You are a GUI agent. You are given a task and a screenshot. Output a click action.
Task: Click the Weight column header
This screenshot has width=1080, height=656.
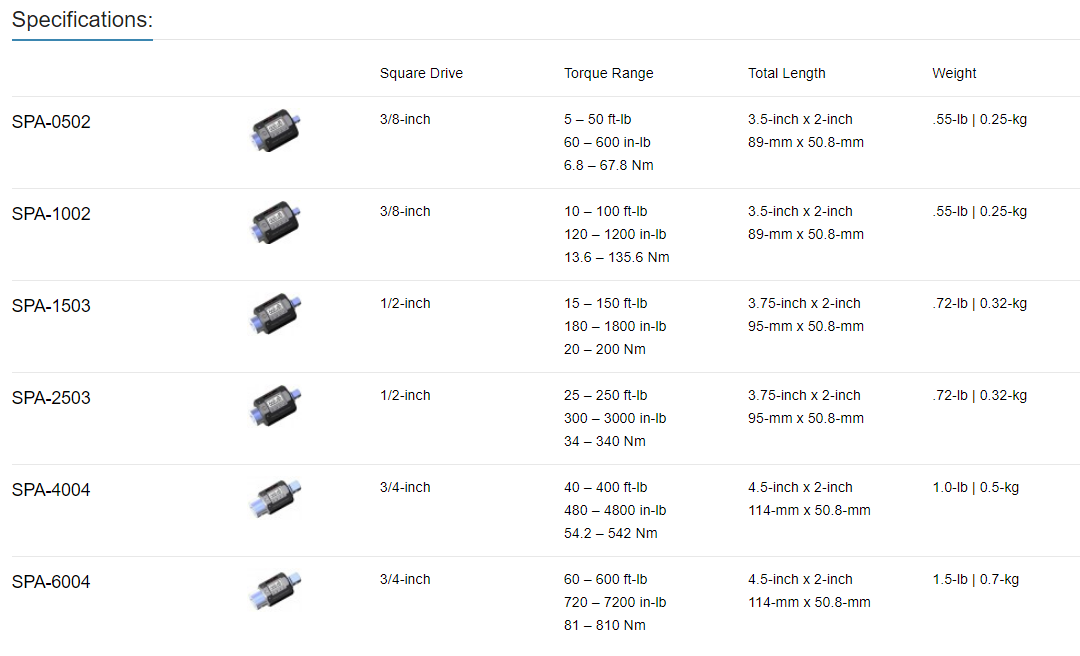click(x=954, y=74)
